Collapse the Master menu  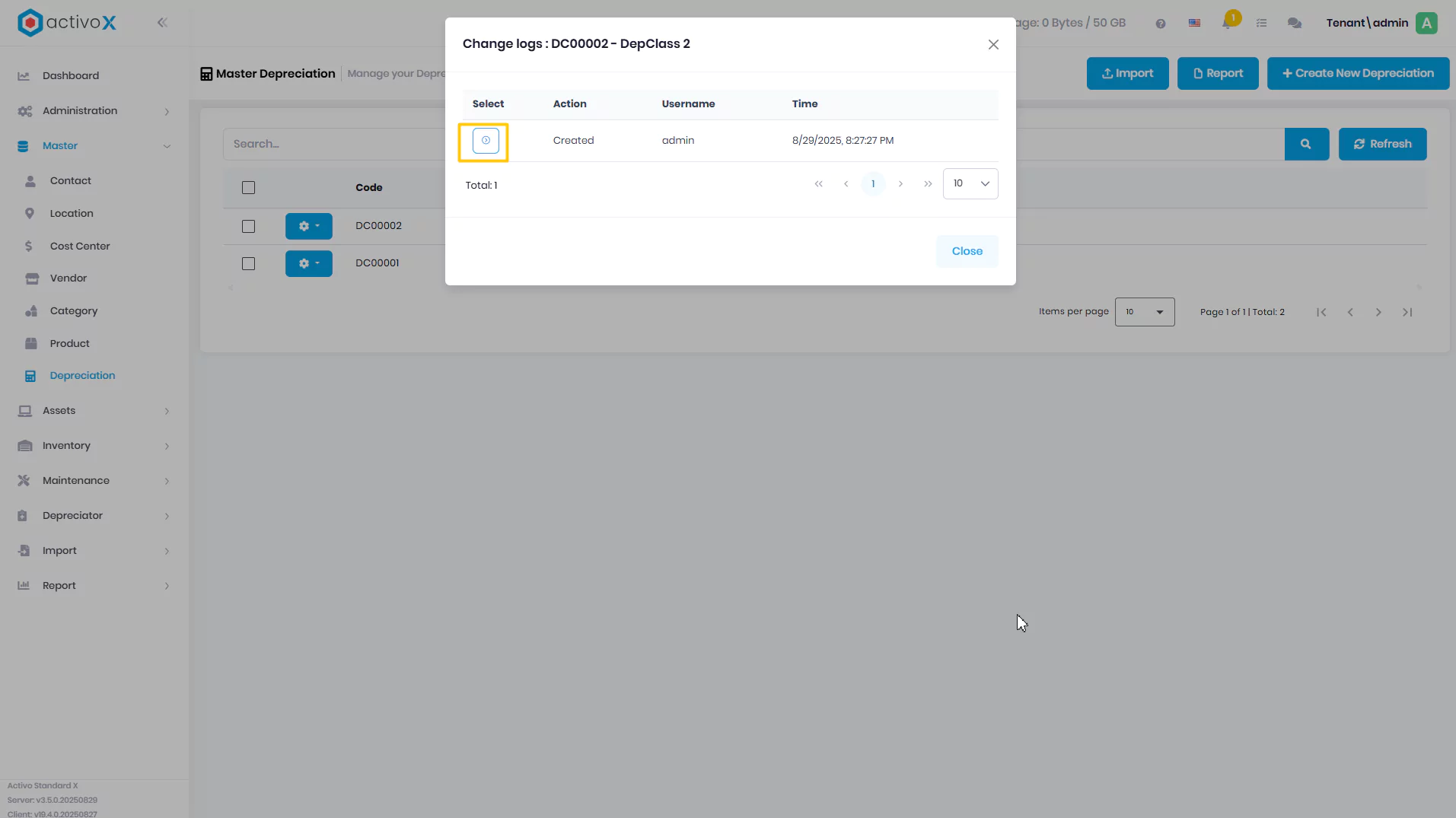(x=94, y=146)
